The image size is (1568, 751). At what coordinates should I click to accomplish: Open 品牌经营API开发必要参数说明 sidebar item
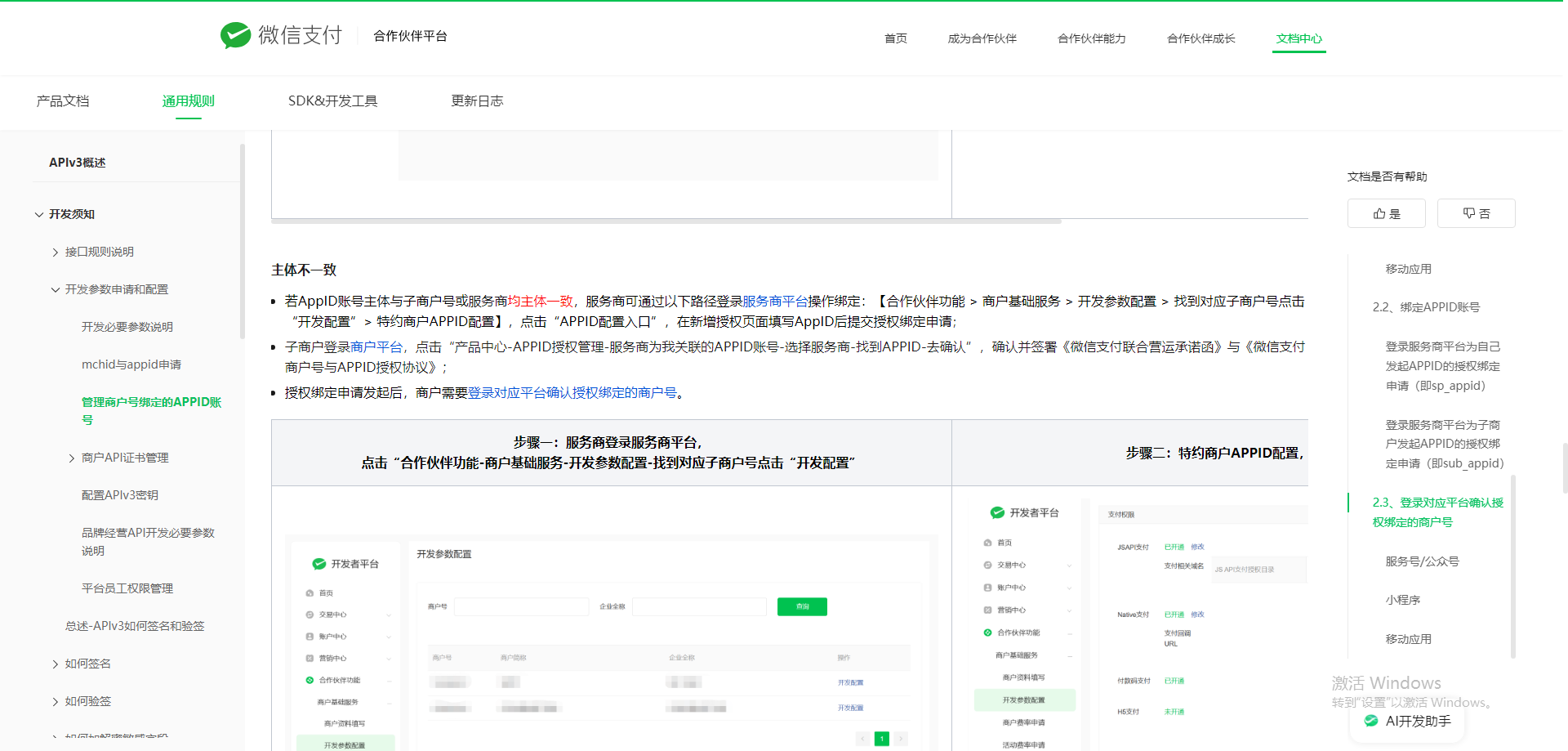[x=148, y=541]
